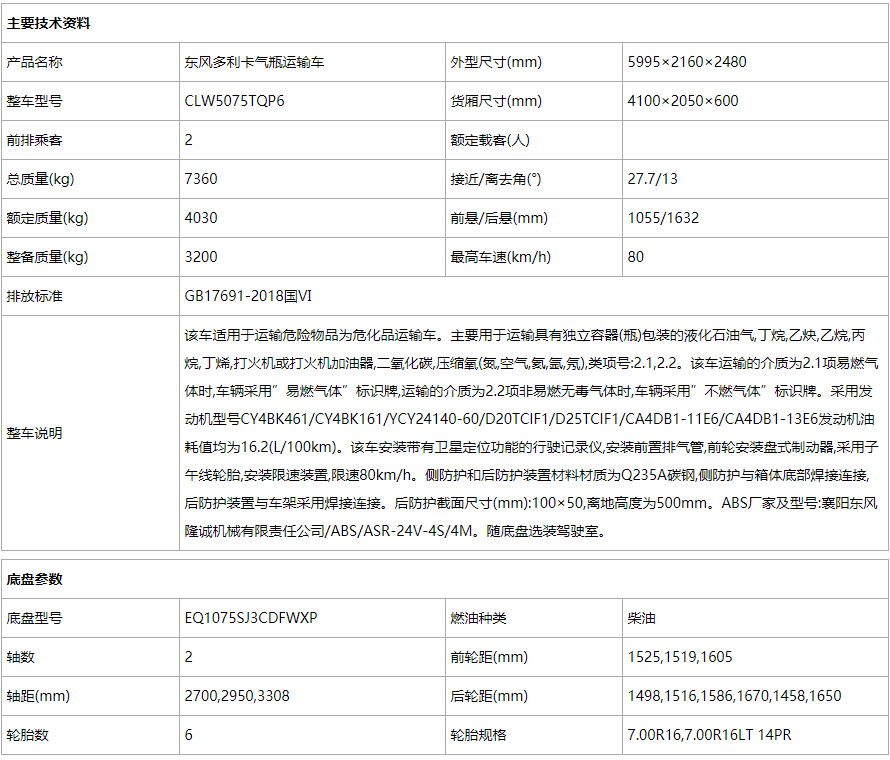
Task: Select the 最高车速(km/h) label
Action: click(501, 257)
